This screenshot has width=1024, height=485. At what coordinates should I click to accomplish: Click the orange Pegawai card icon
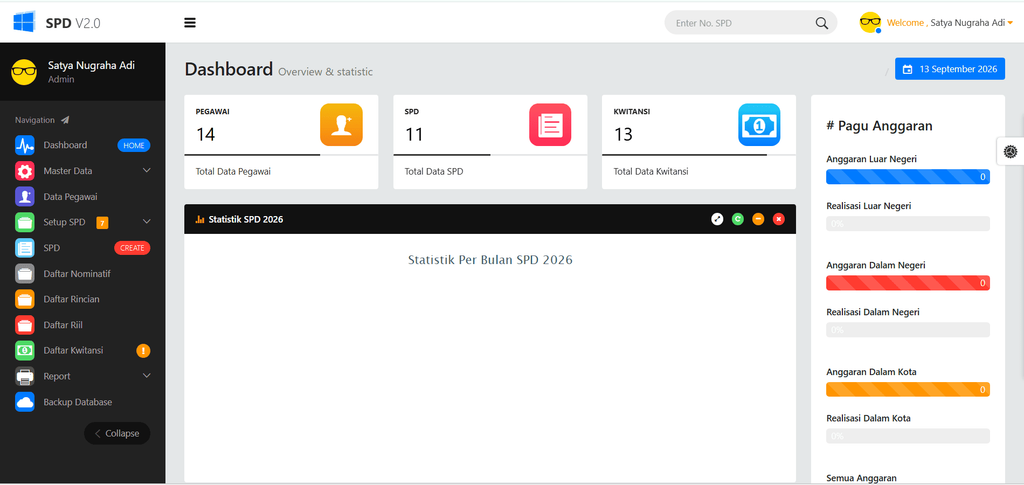pyautogui.click(x=341, y=125)
